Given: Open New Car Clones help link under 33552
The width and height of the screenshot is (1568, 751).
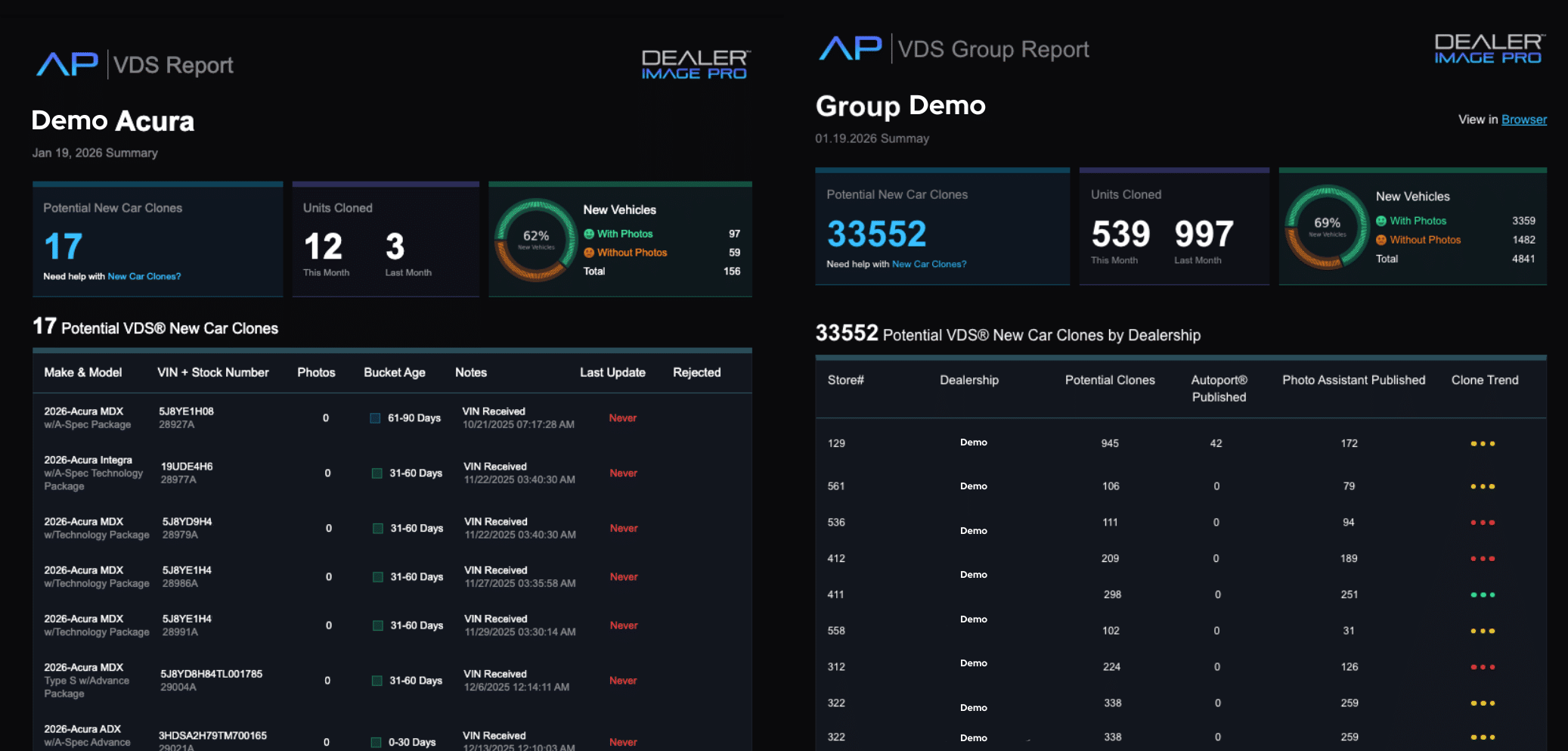Looking at the screenshot, I should 928,265.
